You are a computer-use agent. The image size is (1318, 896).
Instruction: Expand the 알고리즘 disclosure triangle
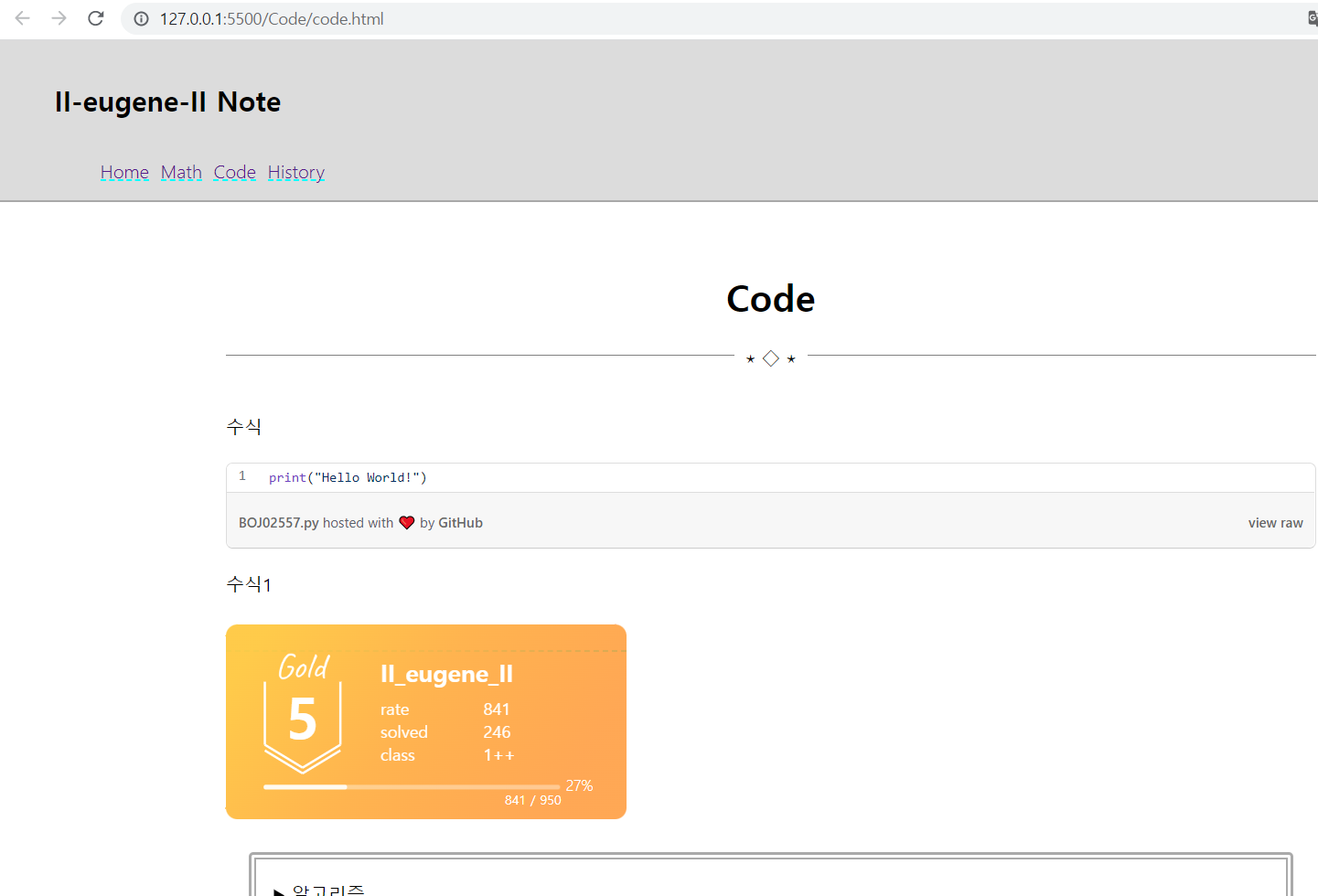click(x=279, y=891)
